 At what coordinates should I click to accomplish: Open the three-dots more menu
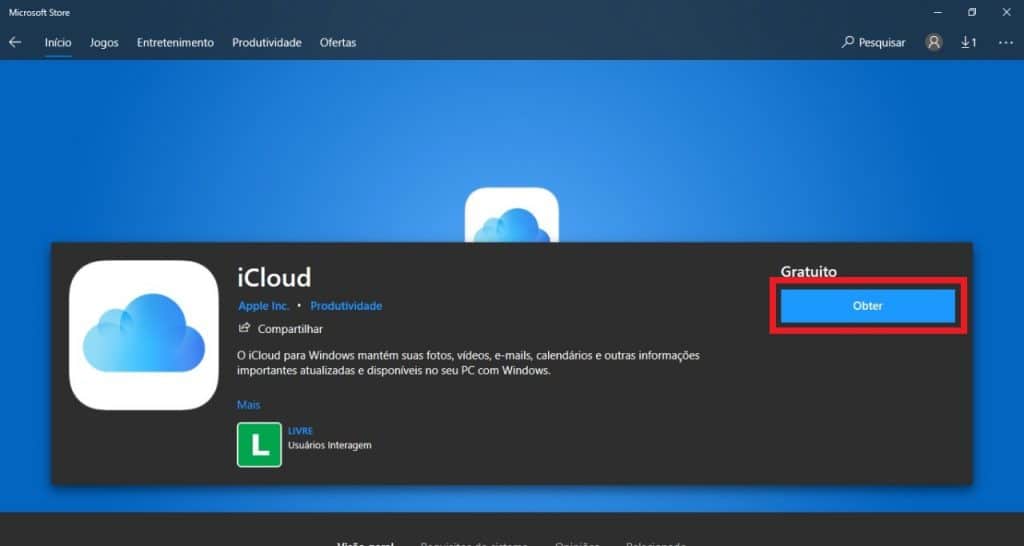point(1005,42)
